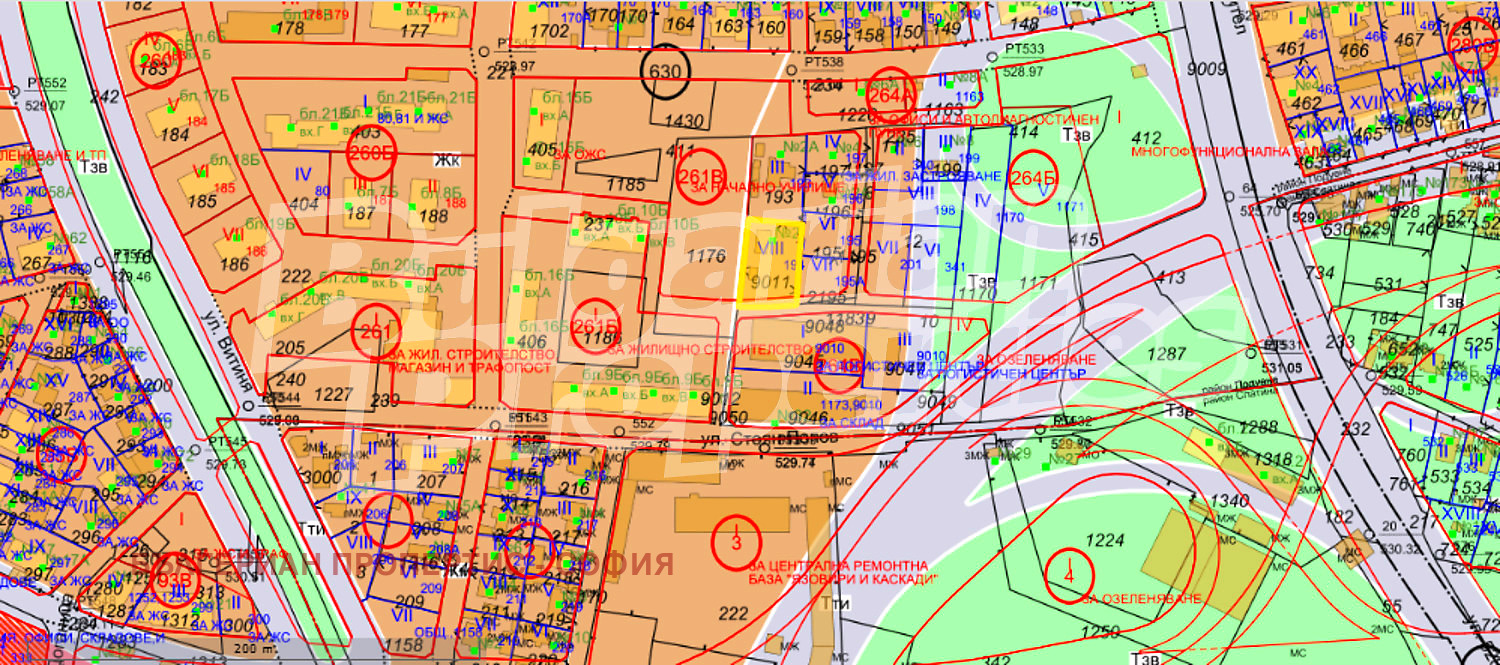Viewport: 1500px width, 665px height.
Task: Click parcel number 1702
Action: (x=549, y=31)
